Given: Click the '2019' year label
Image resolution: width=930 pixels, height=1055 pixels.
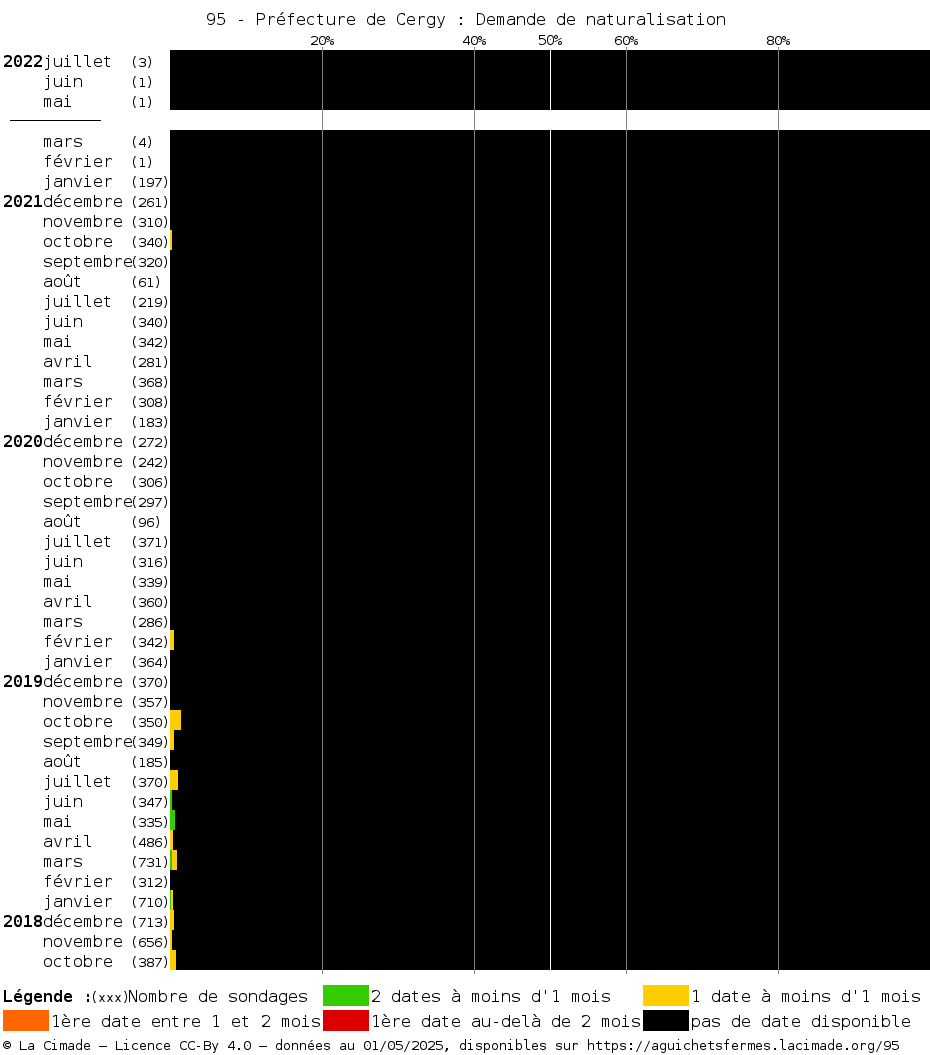Looking at the screenshot, I should tap(23, 681).
